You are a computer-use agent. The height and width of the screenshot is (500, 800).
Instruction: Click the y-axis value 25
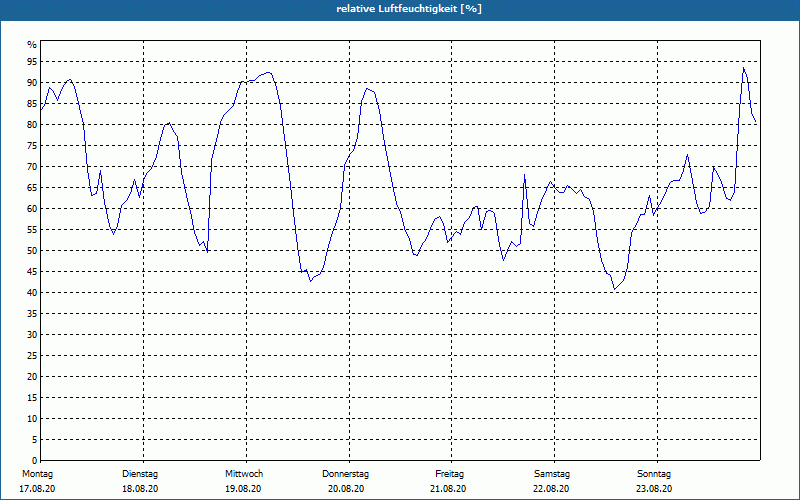[x=32, y=356]
